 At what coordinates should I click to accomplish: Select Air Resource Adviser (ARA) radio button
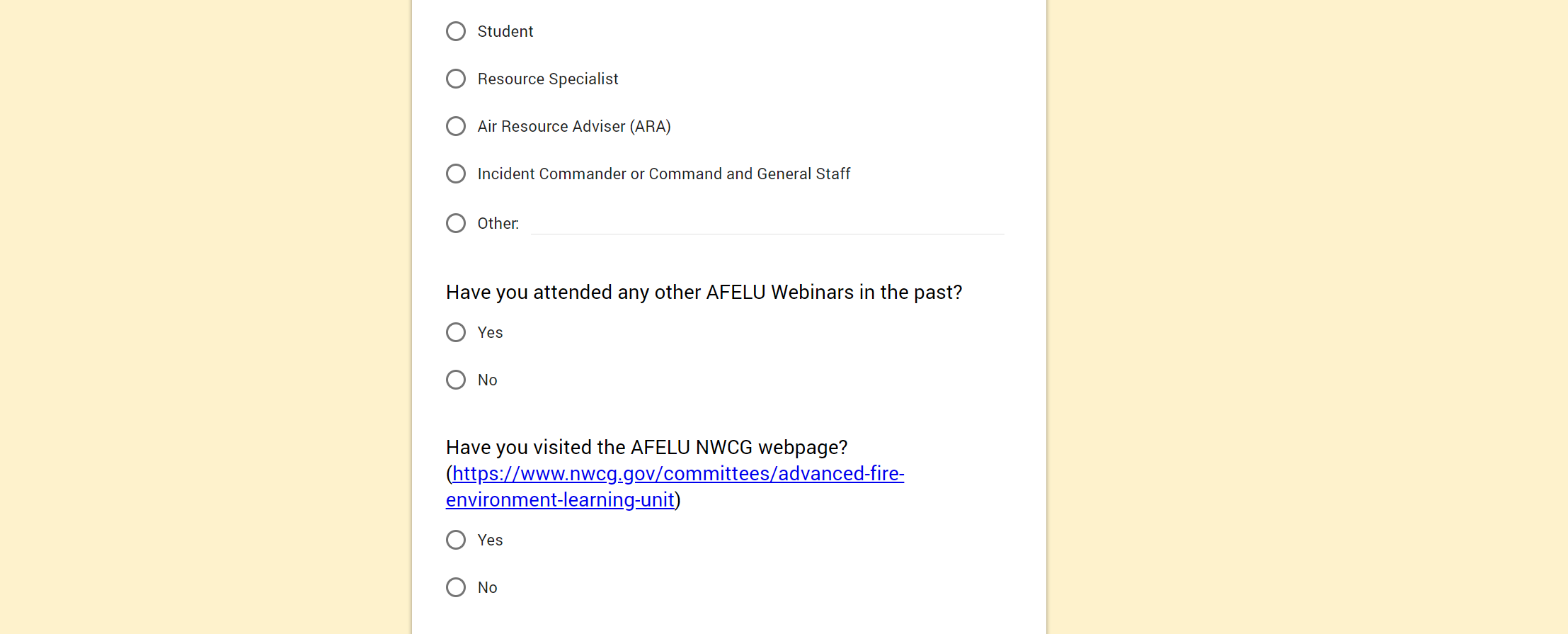456,126
